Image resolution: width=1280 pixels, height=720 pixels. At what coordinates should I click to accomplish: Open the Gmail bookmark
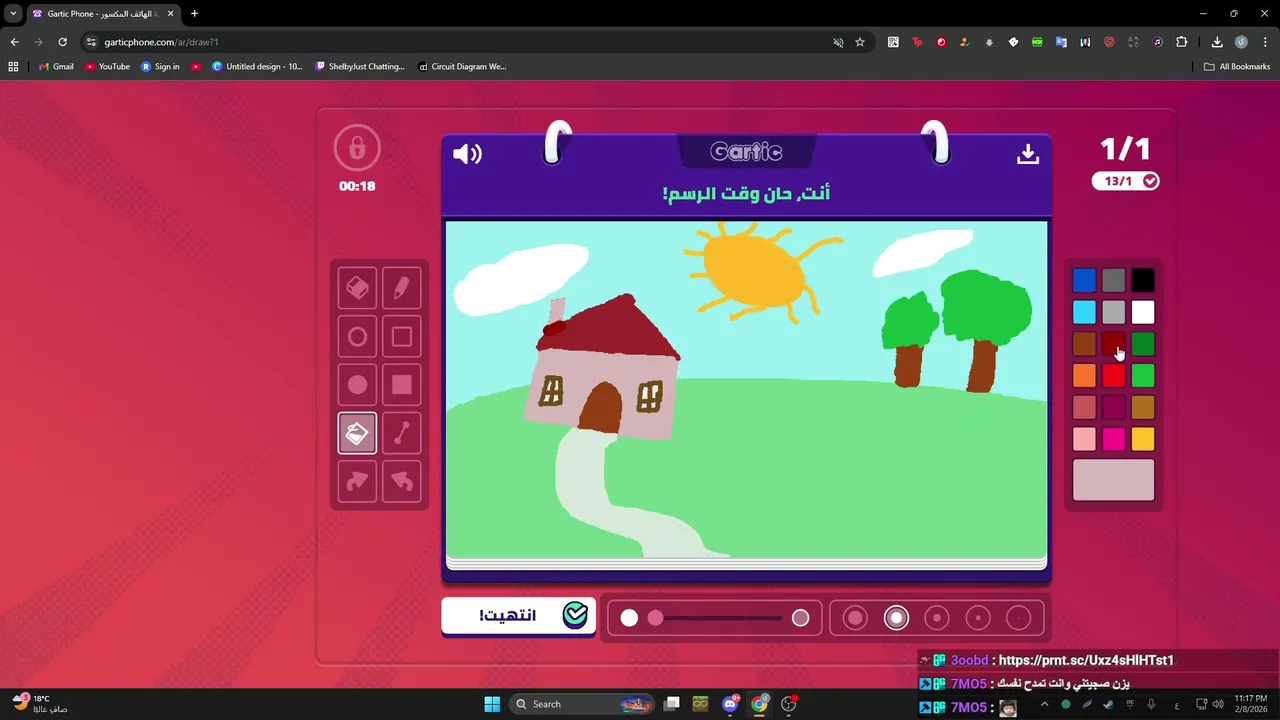(56, 67)
